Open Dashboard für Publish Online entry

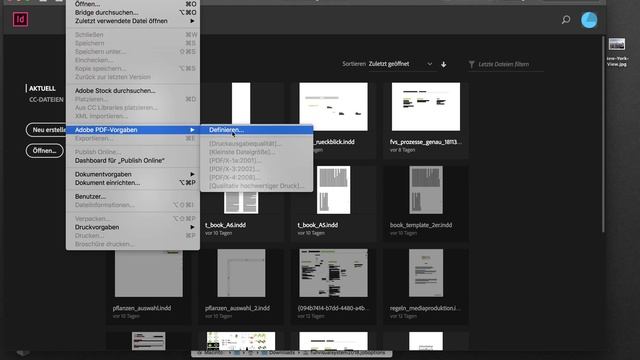coord(133,160)
